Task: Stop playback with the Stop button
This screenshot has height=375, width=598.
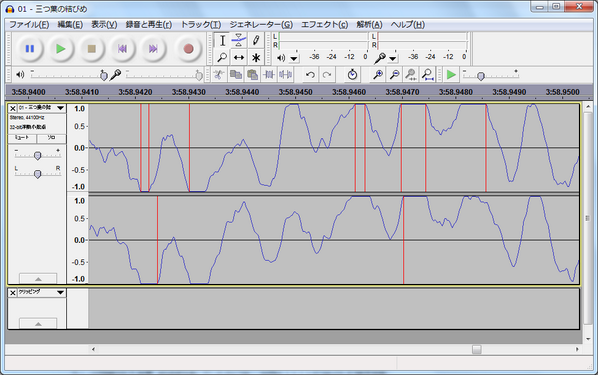Action: [x=92, y=49]
